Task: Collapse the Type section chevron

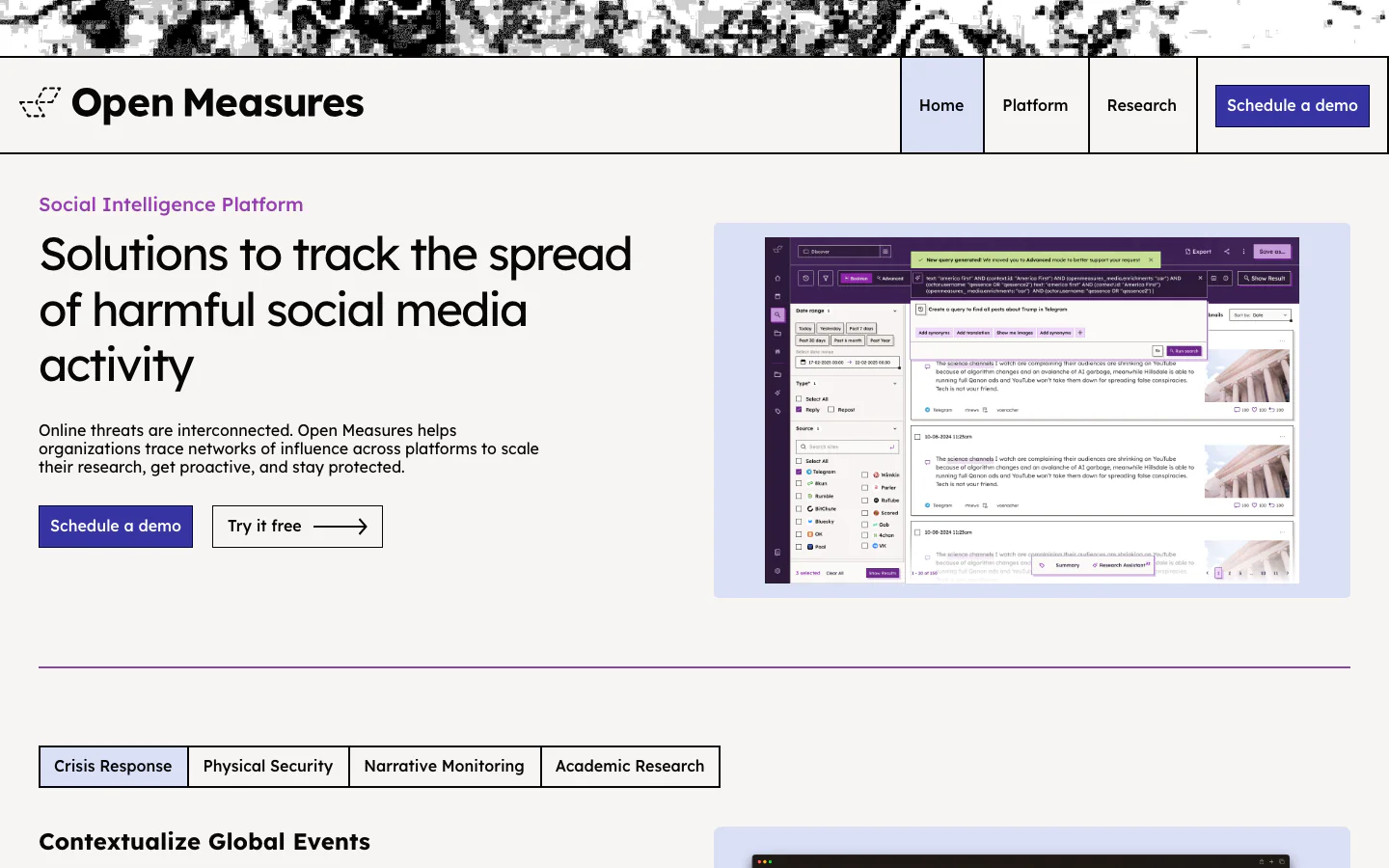Action: pos(895,384)
